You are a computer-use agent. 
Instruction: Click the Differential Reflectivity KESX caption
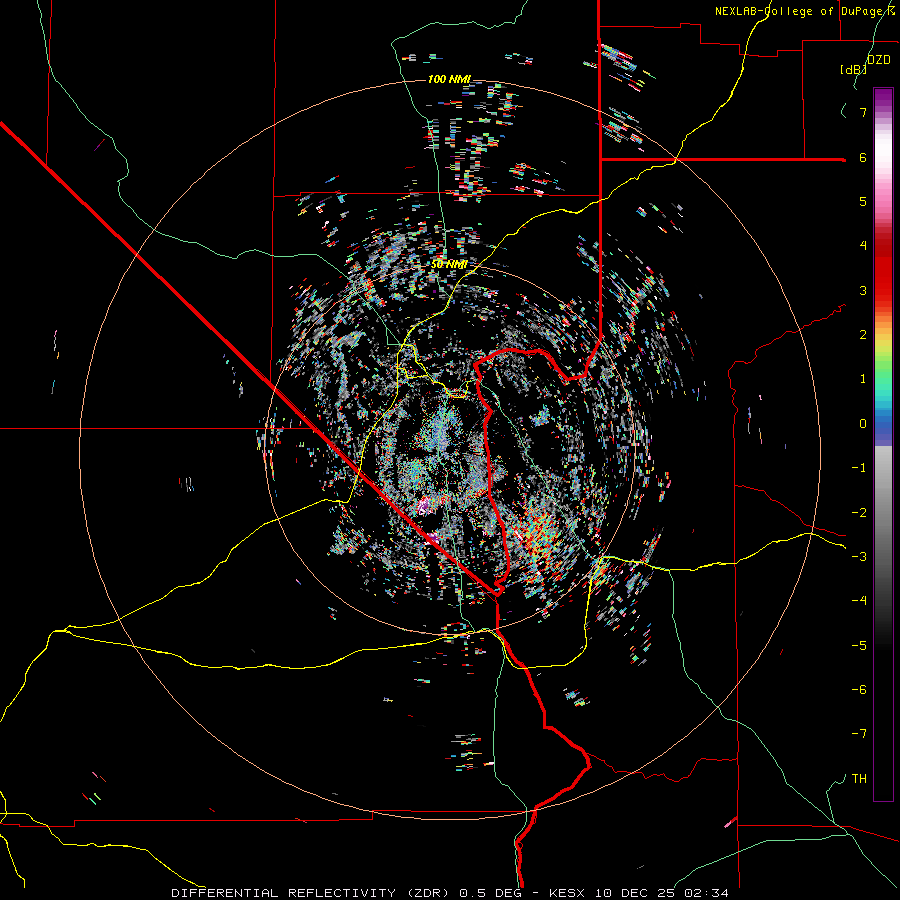point(450,893)
